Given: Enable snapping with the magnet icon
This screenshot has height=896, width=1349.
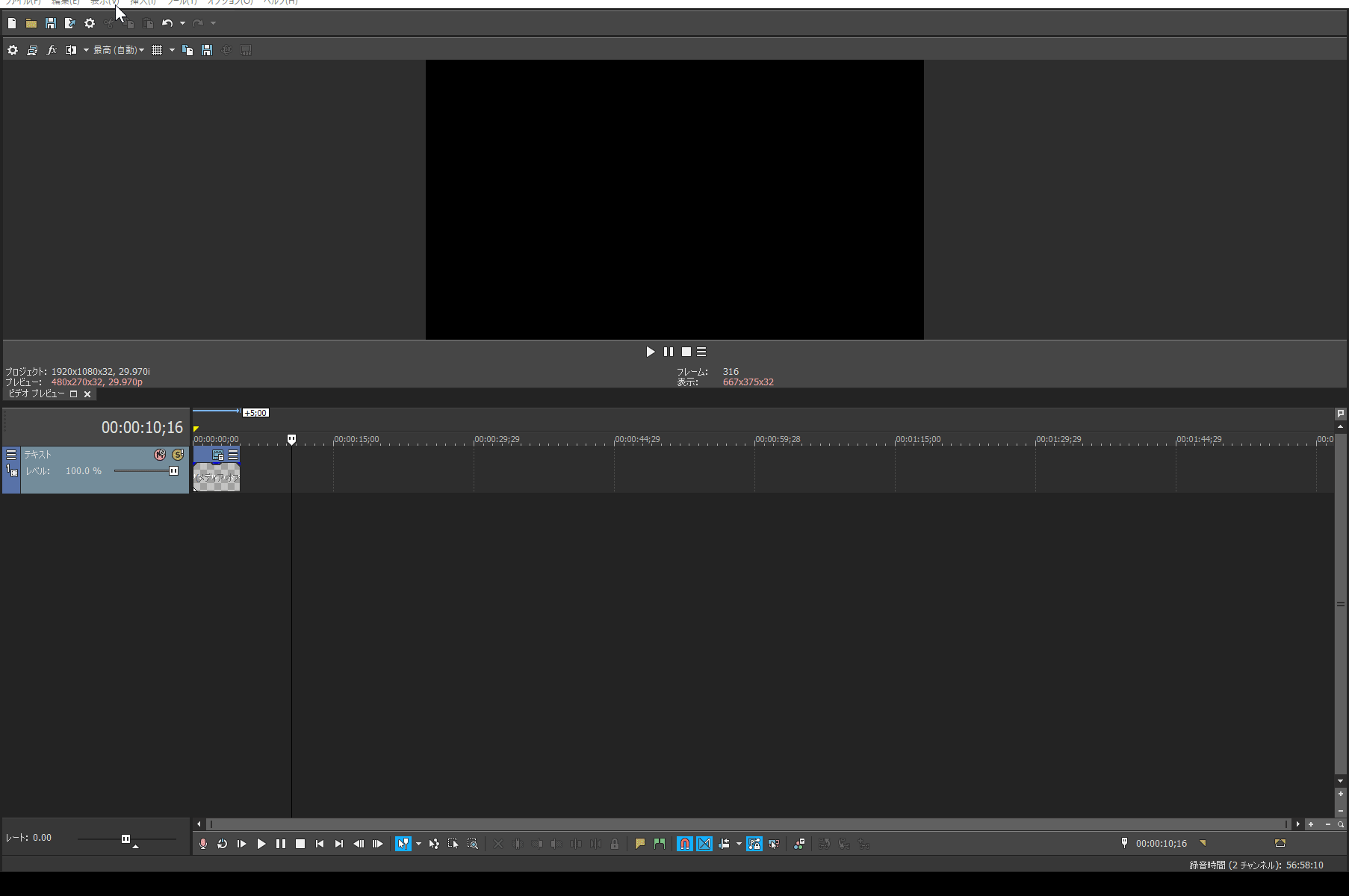Looking at the screenshot, I should tap(685, 844).
